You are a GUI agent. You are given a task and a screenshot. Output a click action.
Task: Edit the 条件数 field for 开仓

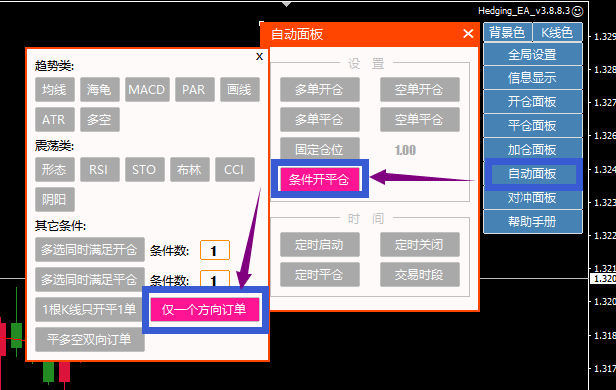point(214,250)
